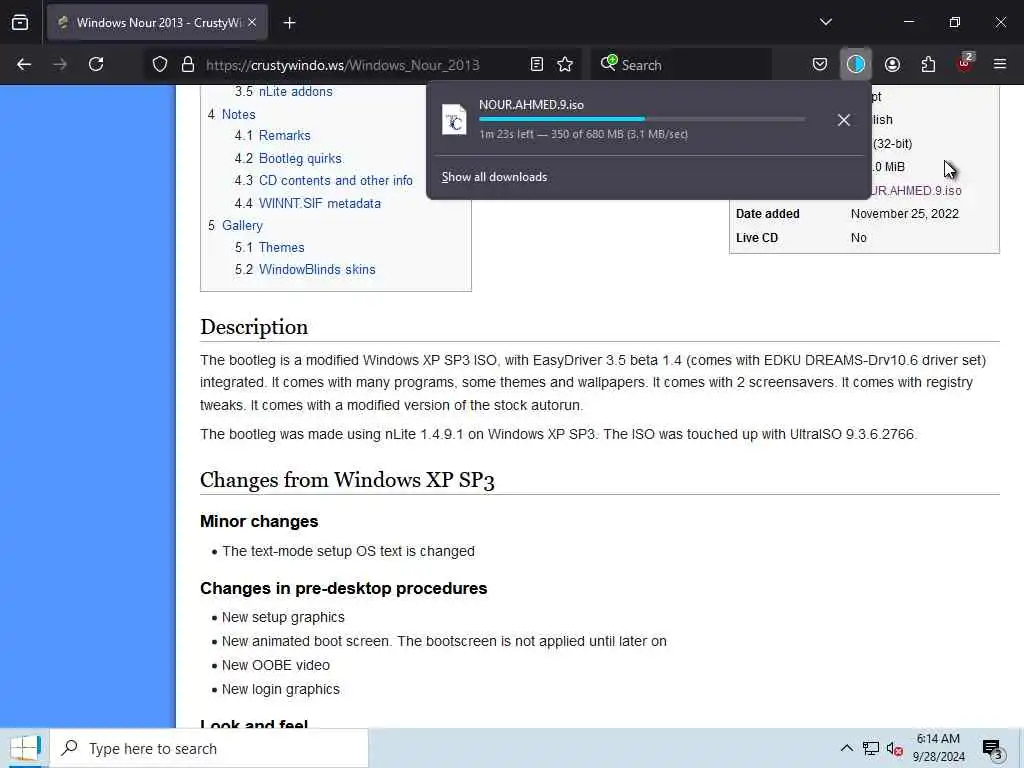This screenshot has height=768, width=1024.
Task: Click the New OOBE video bullet
Action: 276,665
